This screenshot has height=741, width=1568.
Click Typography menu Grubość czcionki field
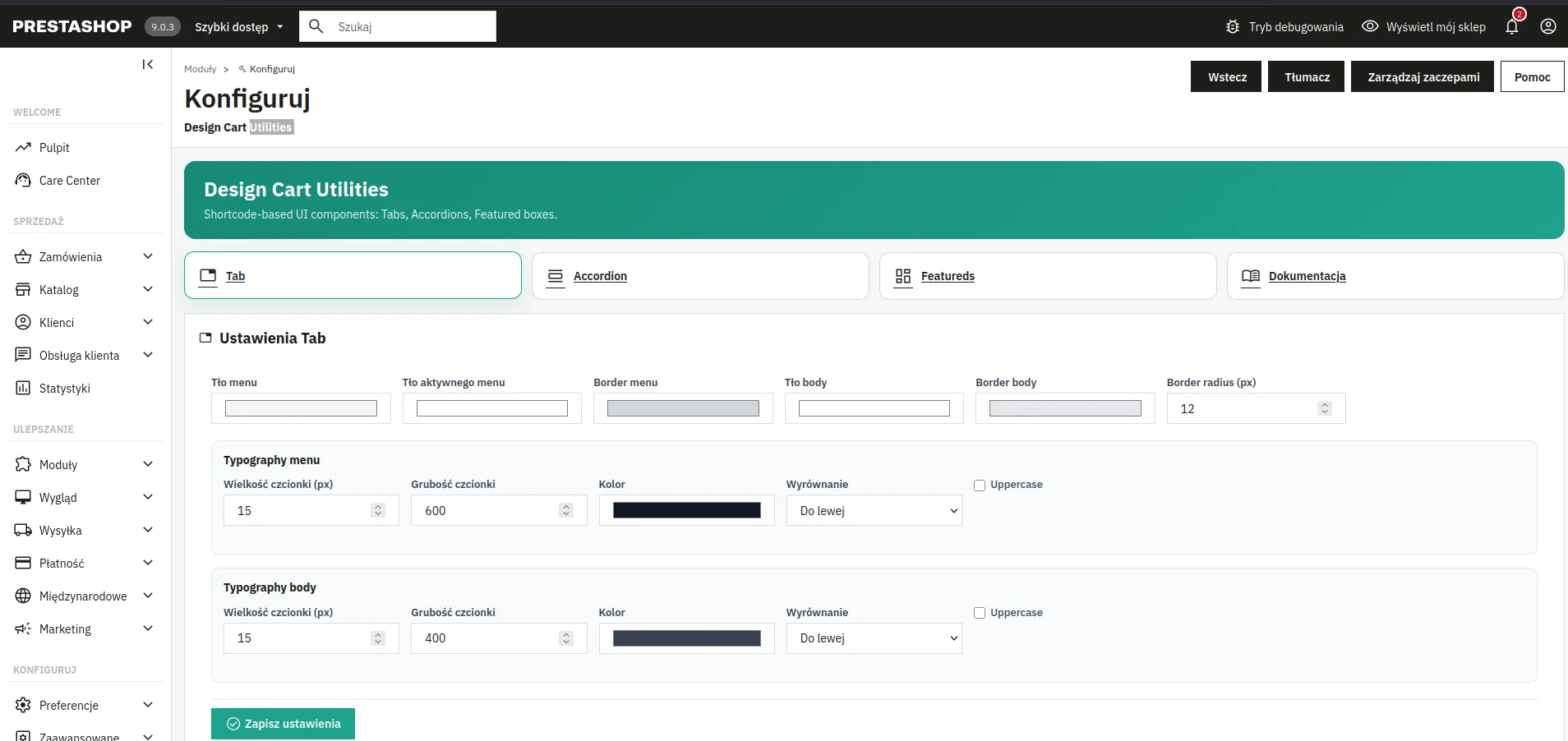[x=499, y=510]
